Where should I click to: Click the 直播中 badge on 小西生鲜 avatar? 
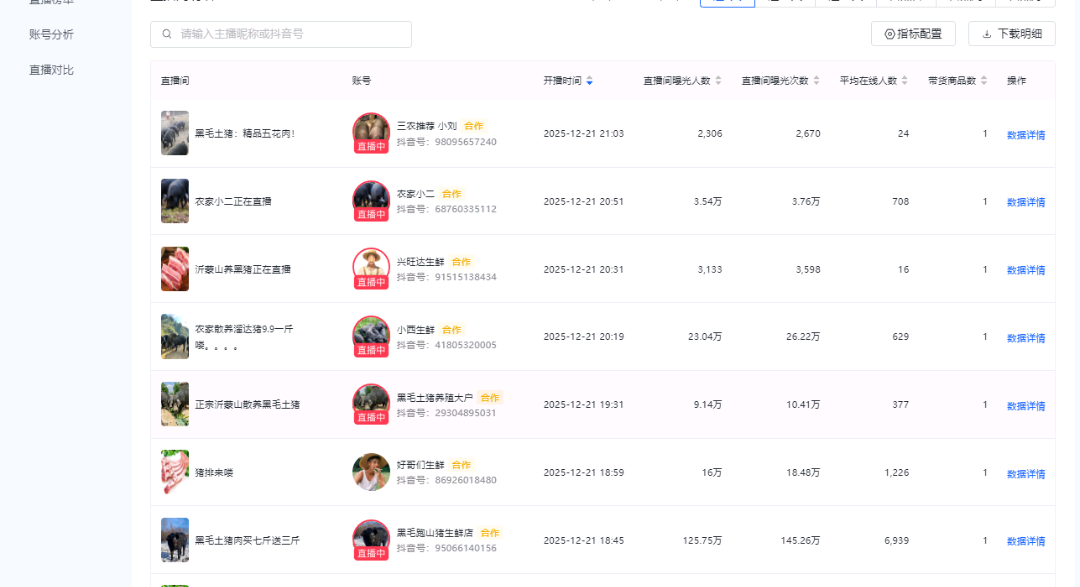point(371,348)
